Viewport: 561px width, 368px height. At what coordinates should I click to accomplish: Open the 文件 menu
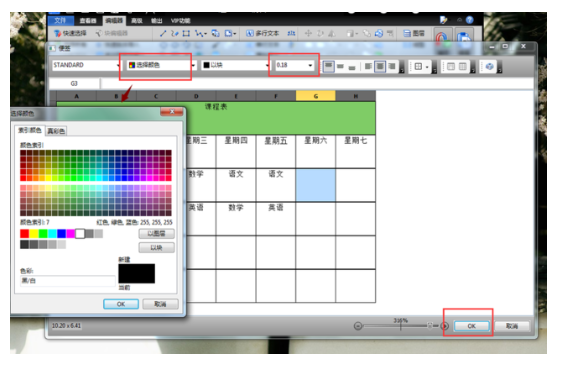pyautogui.click(x=60, y=20)
